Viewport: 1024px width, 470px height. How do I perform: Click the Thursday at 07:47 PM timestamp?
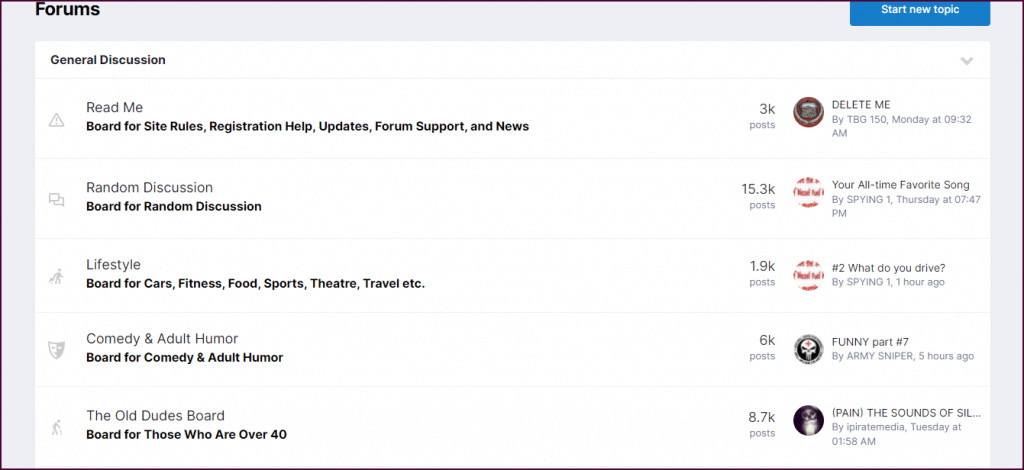pos(906,206)
